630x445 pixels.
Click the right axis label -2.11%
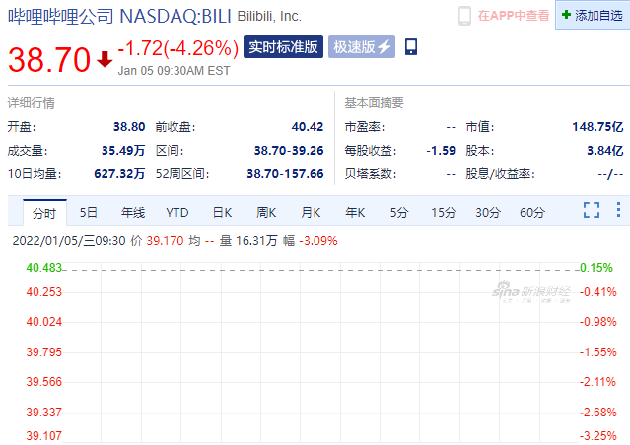tap(597, 382)
